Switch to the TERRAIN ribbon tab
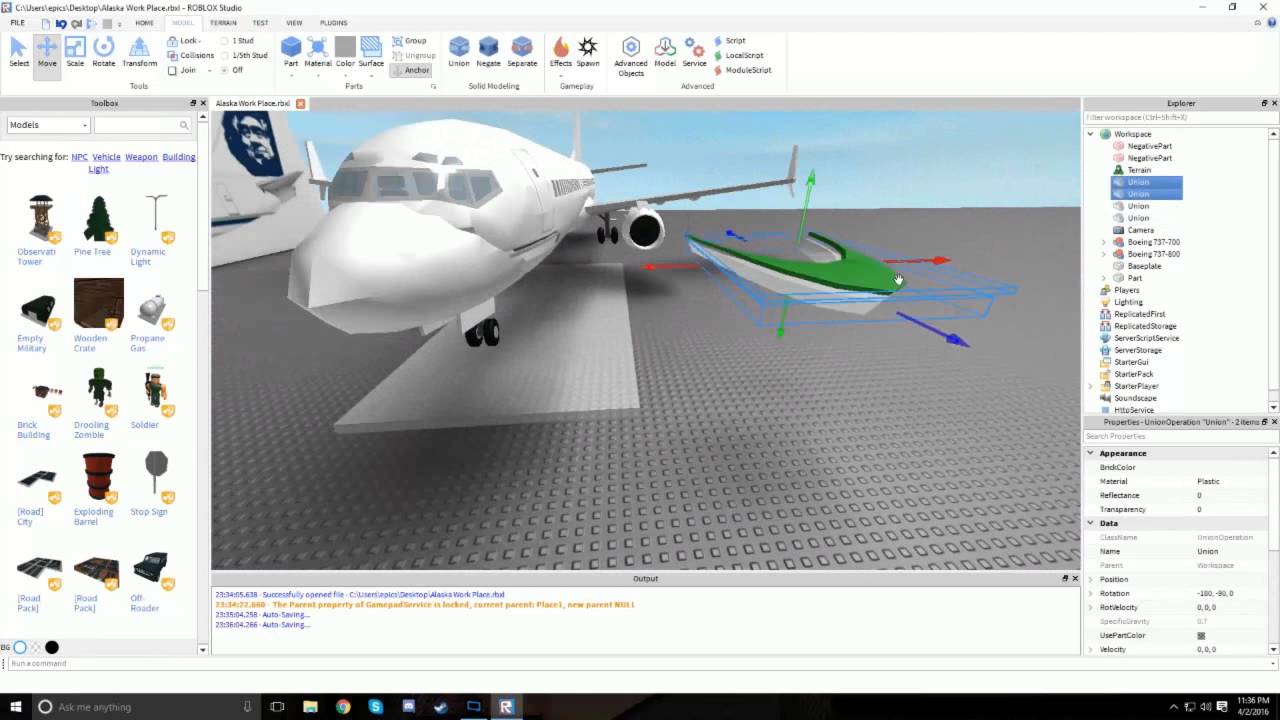1280x720 pixels. (223, 22)
